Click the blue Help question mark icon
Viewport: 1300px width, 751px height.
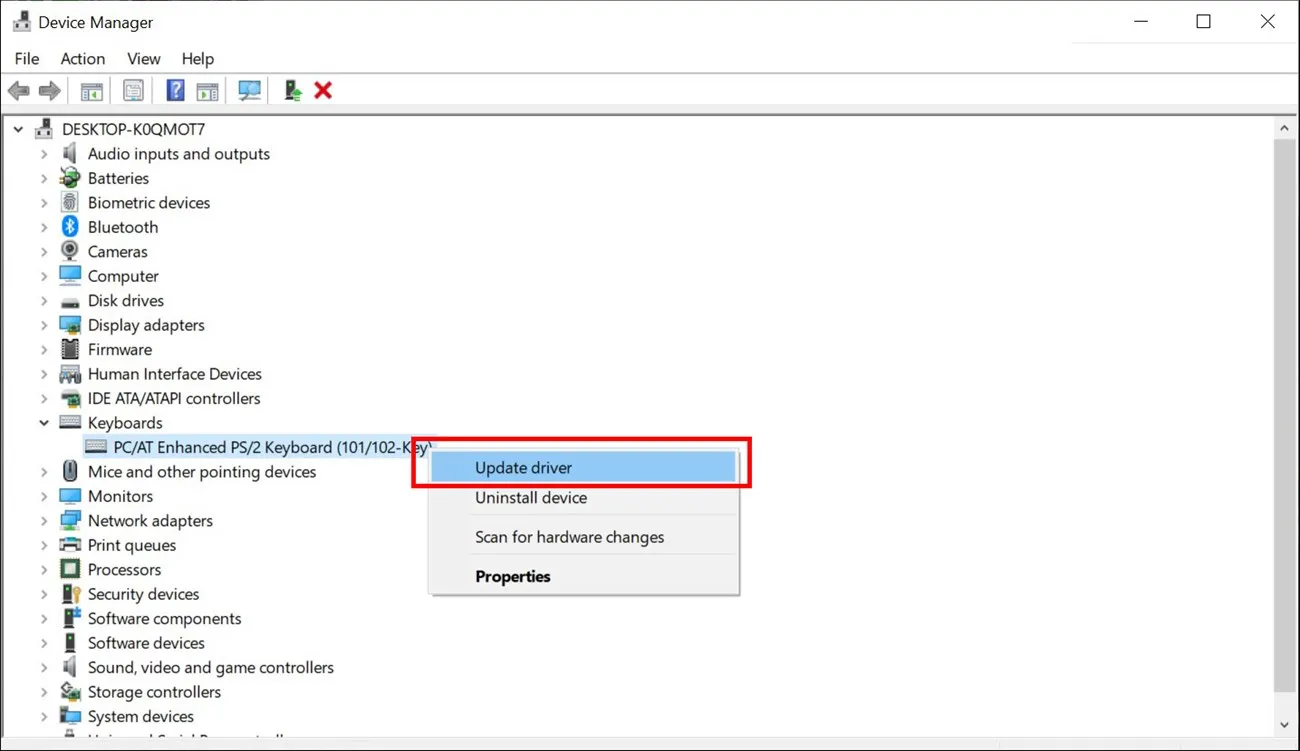point(175,91)
